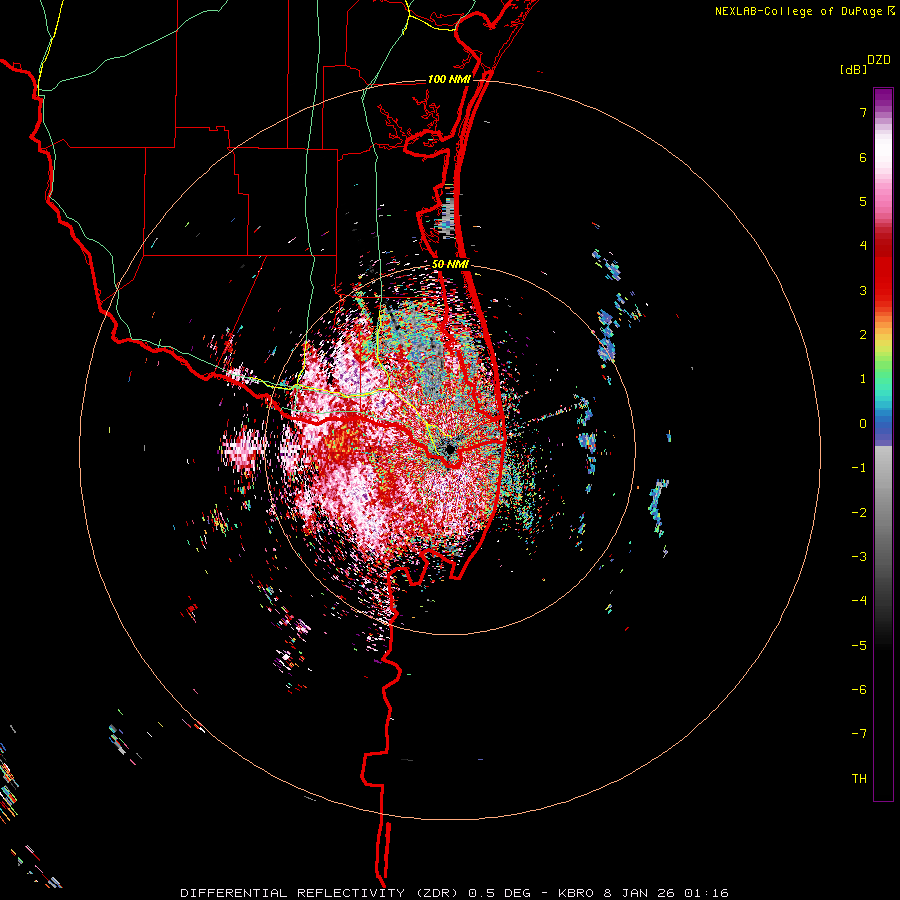Click the -3 dB label on legend
This screenshot has height=900, width=900.
pyautogui.click(x=859, y=557)
